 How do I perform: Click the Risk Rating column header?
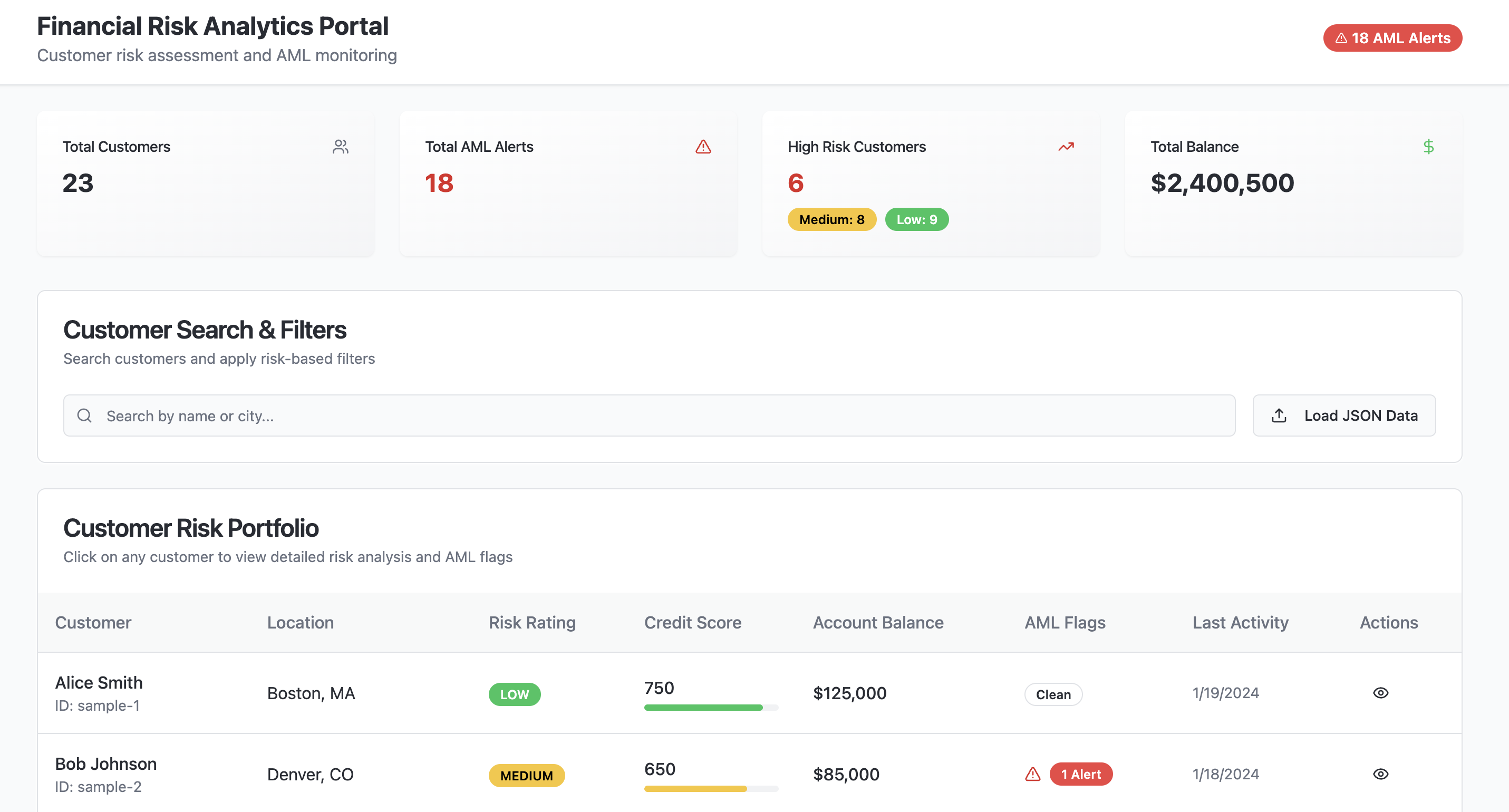[532, 622]
